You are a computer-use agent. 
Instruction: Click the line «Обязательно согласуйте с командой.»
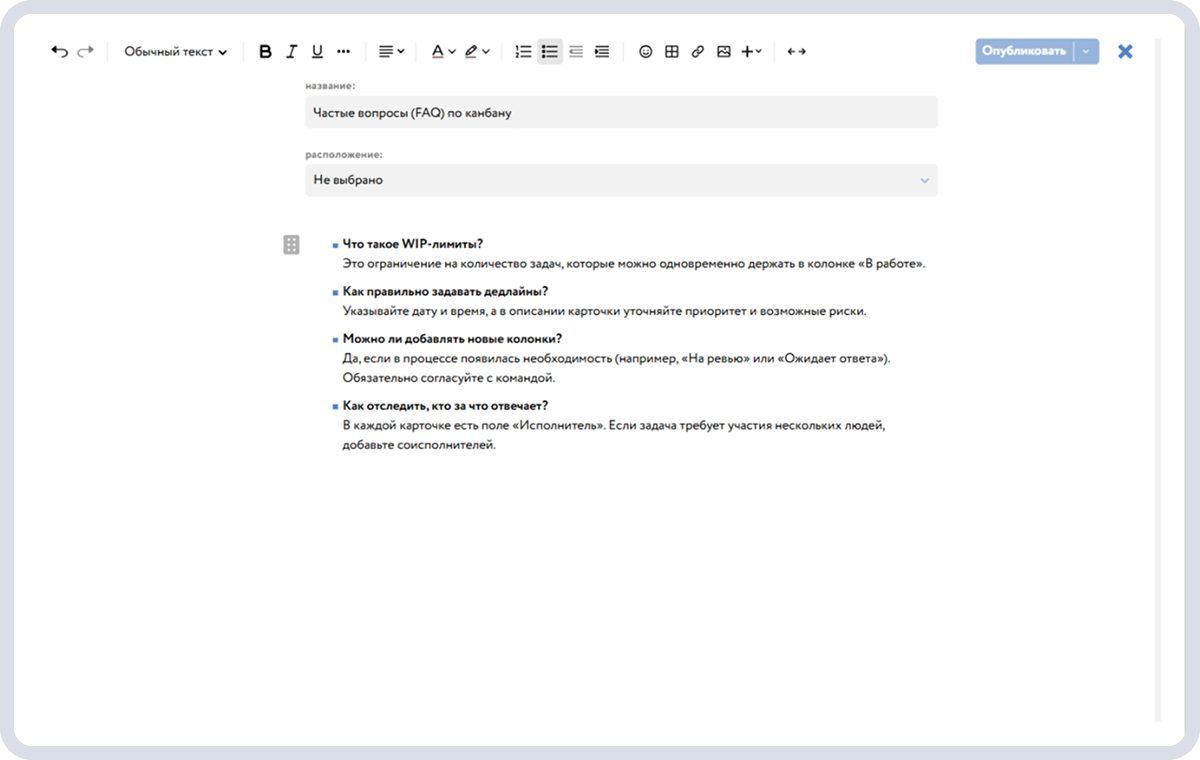tap(448, 378)
